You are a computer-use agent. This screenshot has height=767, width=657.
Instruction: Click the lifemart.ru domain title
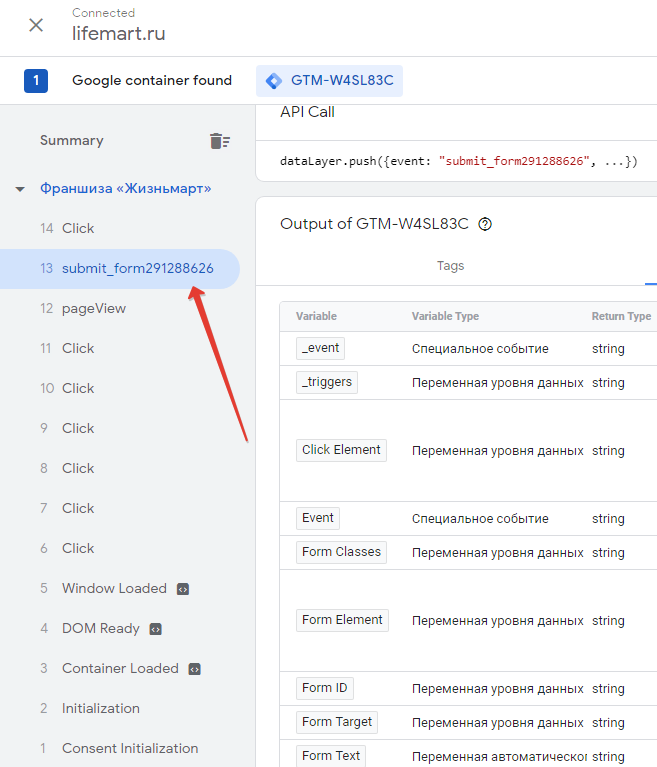pos(118,34)
